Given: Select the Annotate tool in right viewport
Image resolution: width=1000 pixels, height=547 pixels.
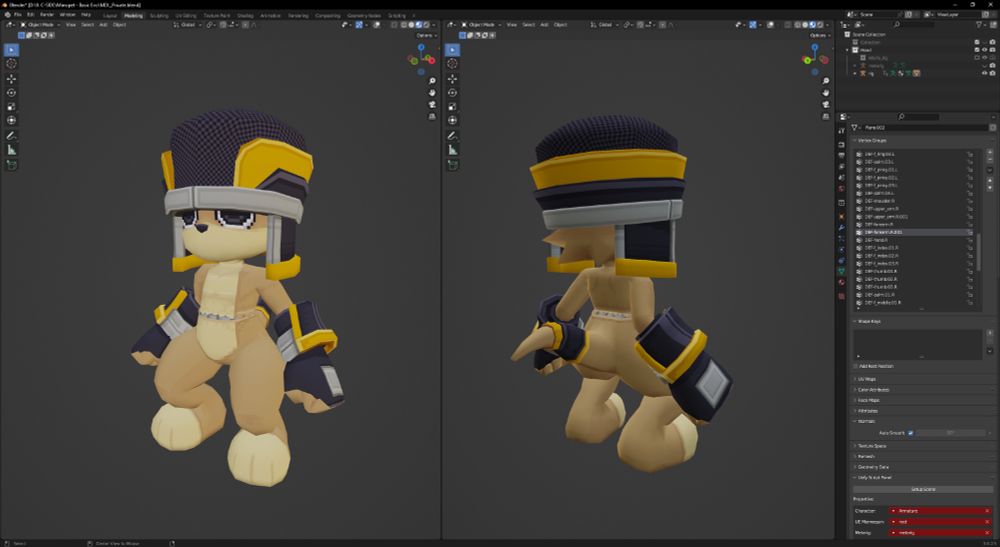Looking at the screenshot, I should tap(452, 135).
